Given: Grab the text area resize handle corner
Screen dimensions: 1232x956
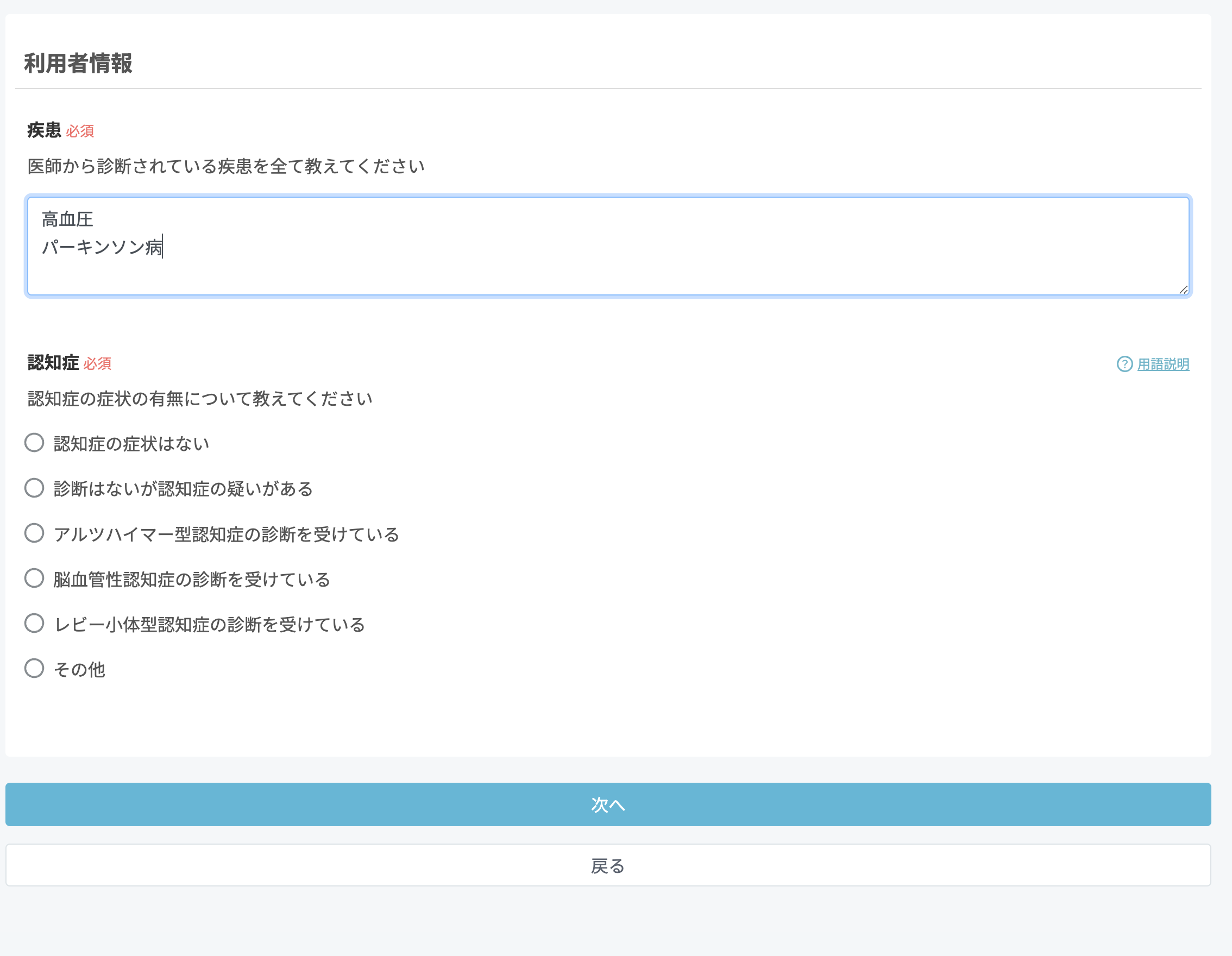Looking at the screenshot, I should (1183, 290).
